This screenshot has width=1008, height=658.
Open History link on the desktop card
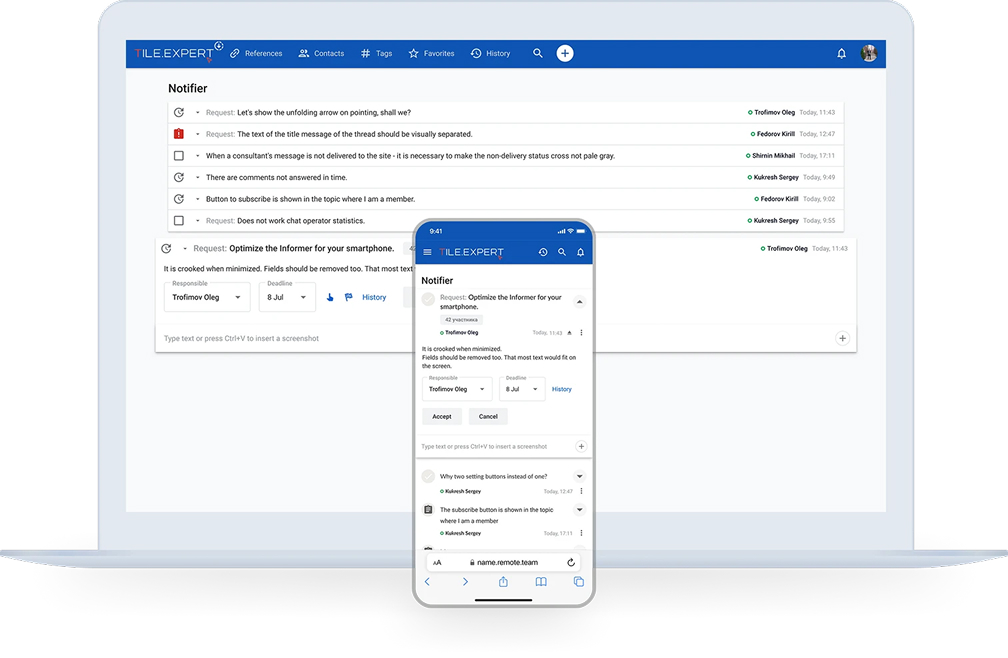(374, 298)
